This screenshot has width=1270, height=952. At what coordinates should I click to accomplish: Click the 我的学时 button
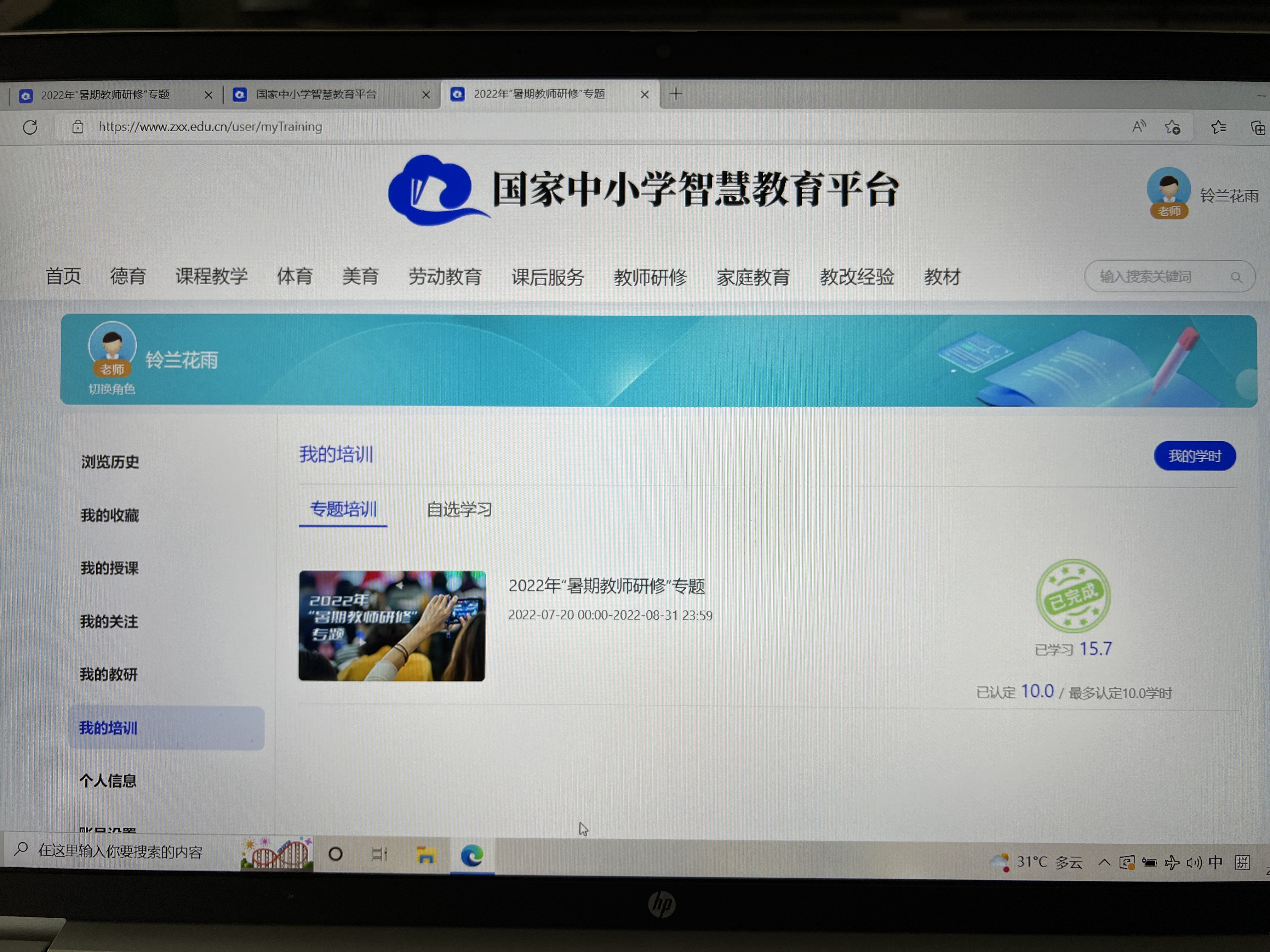(x=1195, y=456)
